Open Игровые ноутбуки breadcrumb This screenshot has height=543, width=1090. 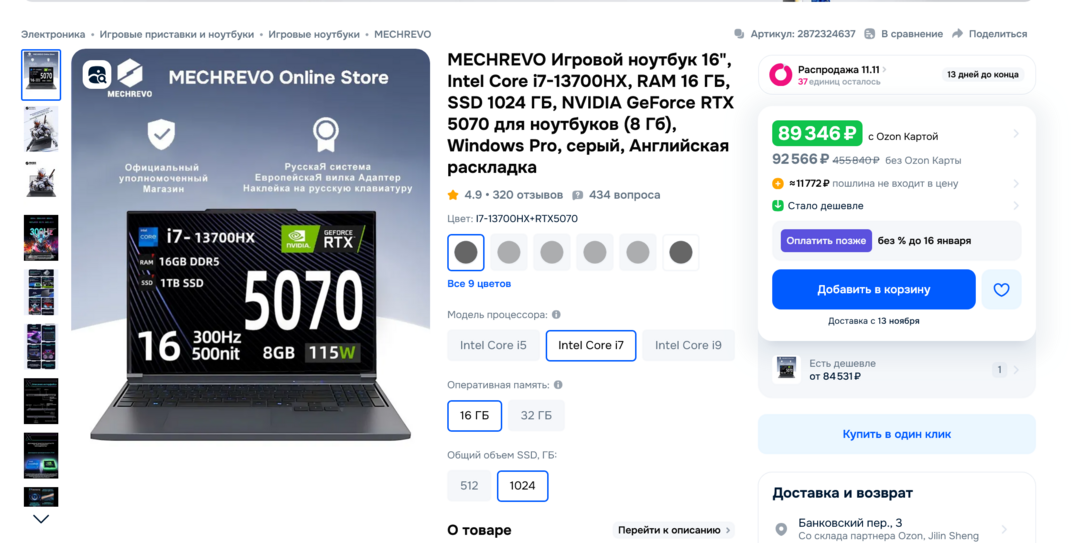pyautogui.click(x=314, y=34)
